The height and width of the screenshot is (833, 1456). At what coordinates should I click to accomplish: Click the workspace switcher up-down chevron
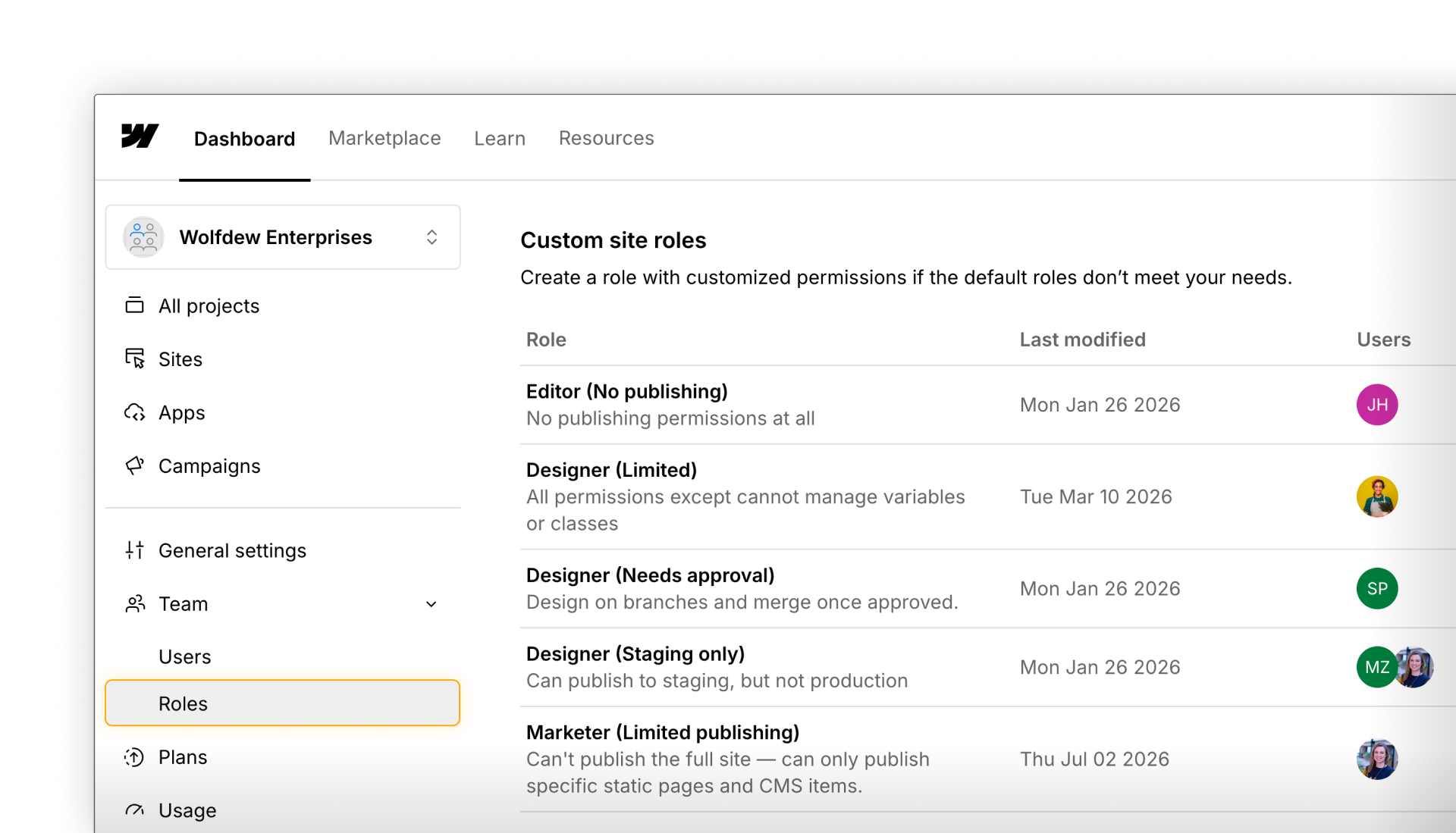click(431, 237)
